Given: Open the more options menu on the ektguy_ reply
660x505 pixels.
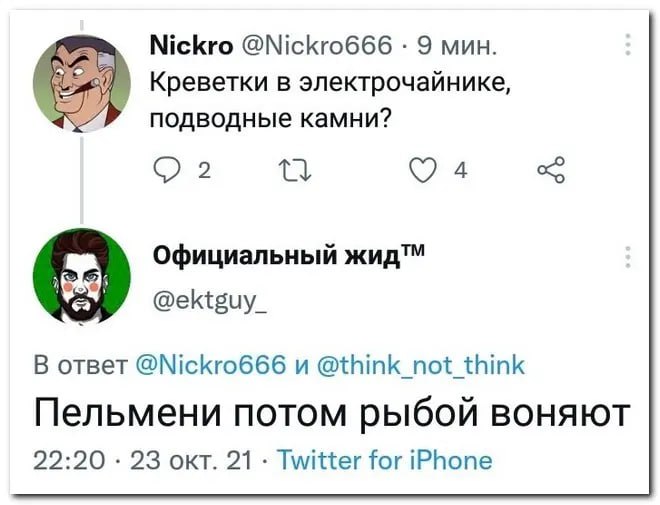Looking at the screenshot, I should tap(627, 257).
